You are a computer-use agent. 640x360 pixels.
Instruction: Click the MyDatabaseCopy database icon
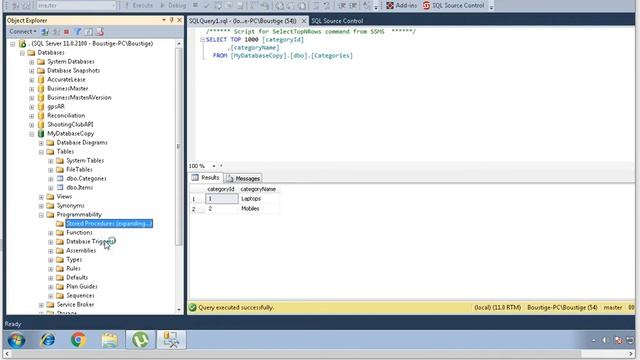tap(41, 133)
